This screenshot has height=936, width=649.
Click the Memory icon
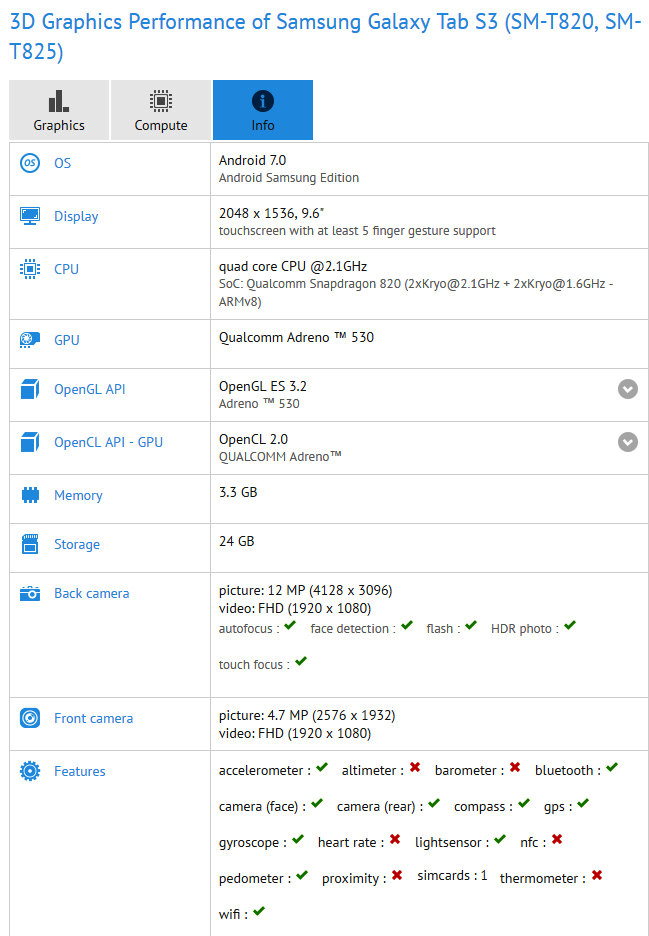pyautogui.click(x=31, y=495)
